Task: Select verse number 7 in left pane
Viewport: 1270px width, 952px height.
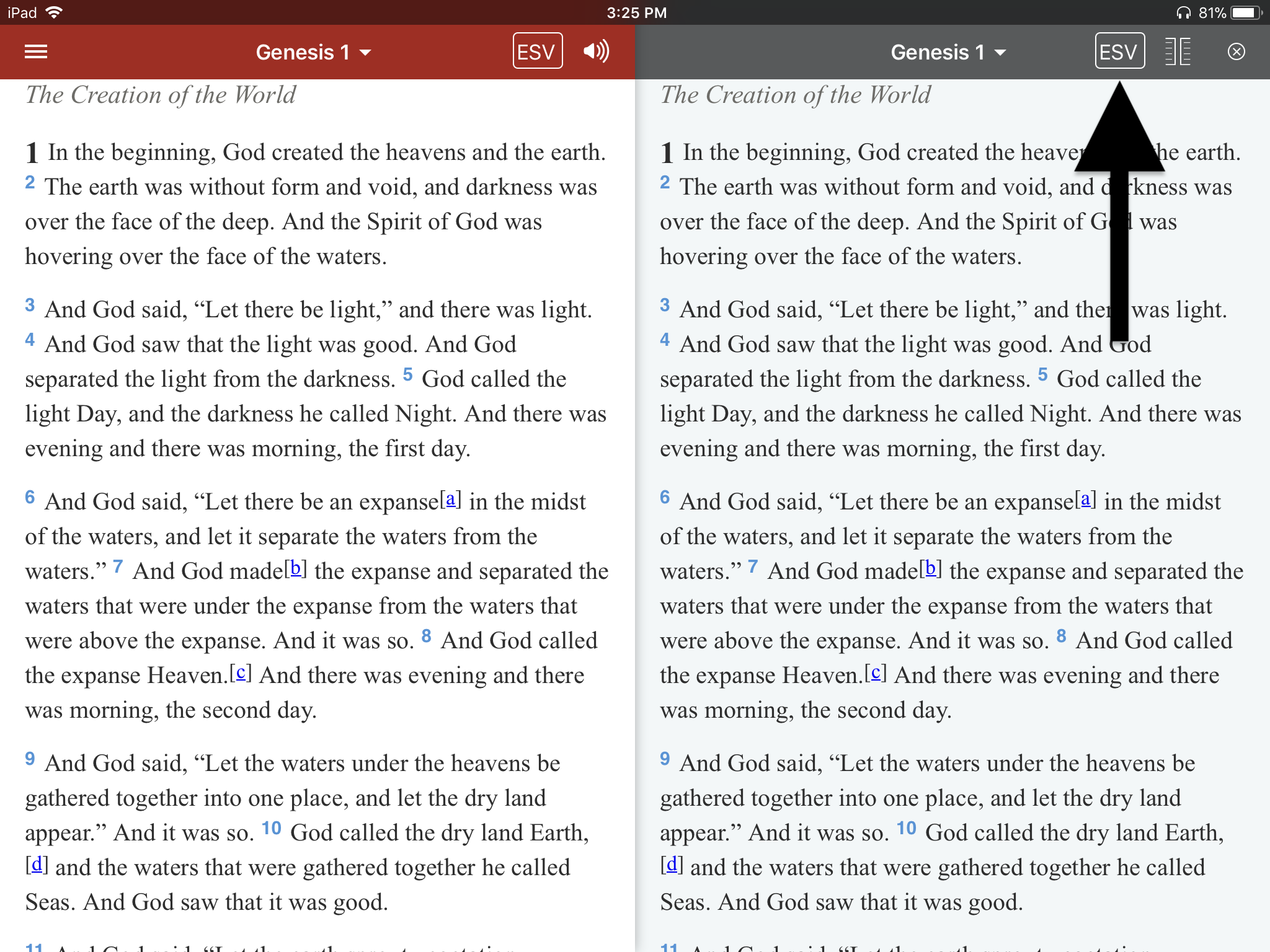Action: (118, 566)
